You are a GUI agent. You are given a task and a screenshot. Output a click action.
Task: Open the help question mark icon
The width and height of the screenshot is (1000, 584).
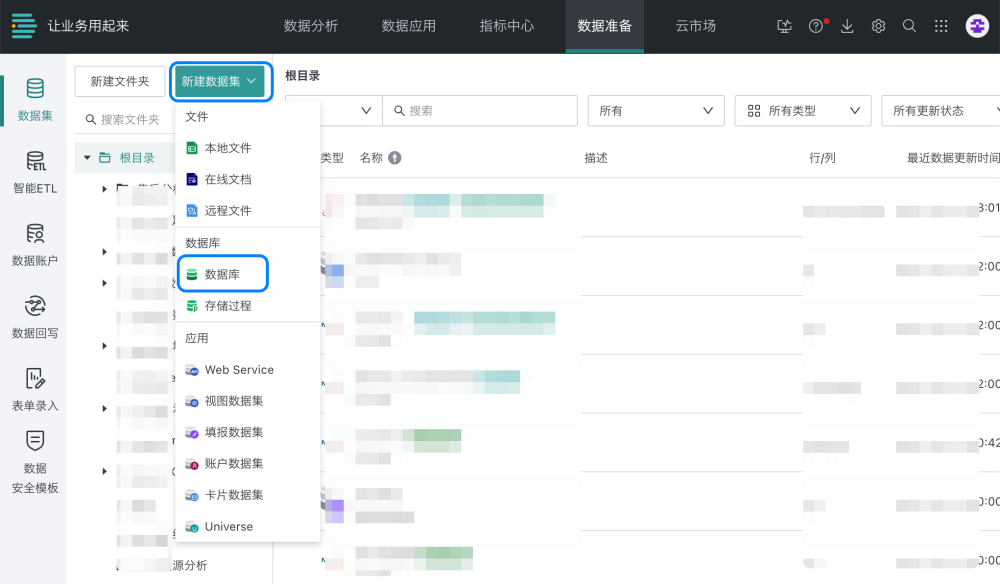pos(816,26)
